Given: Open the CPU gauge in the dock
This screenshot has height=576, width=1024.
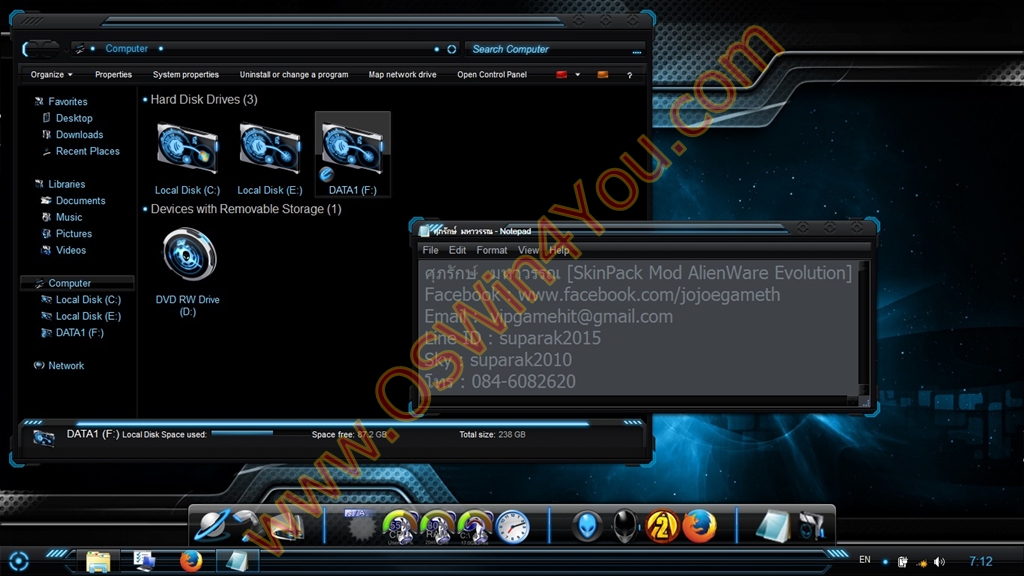Looking at the screenshot, I should click(x=400, y=527).
